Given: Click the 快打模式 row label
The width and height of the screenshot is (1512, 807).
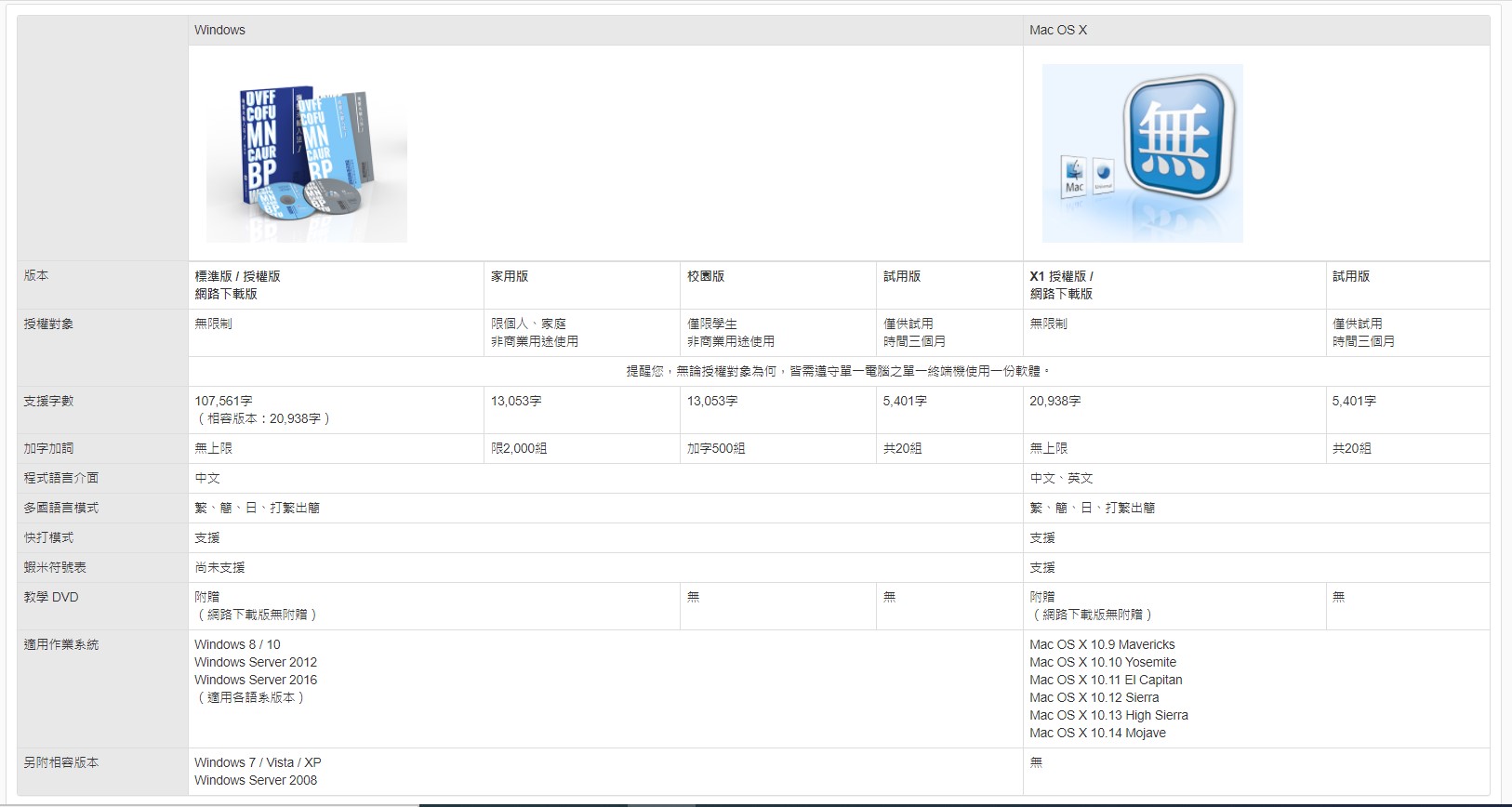Looking at the screenshot, I should pos(48,537).
